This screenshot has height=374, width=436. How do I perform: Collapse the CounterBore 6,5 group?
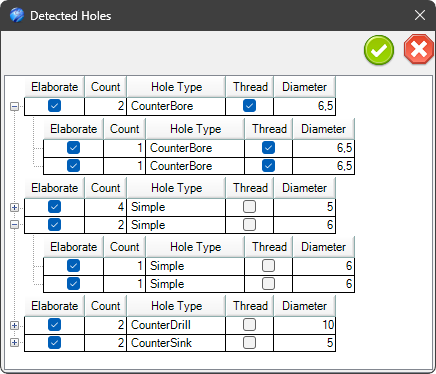point(14,107)
